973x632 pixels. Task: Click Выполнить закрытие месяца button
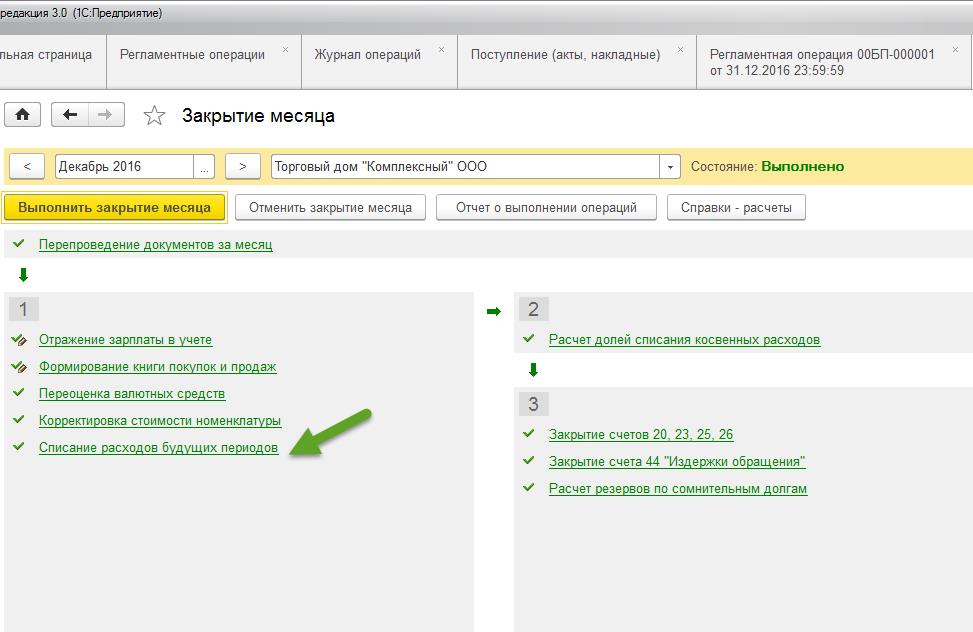click(114, 207)
